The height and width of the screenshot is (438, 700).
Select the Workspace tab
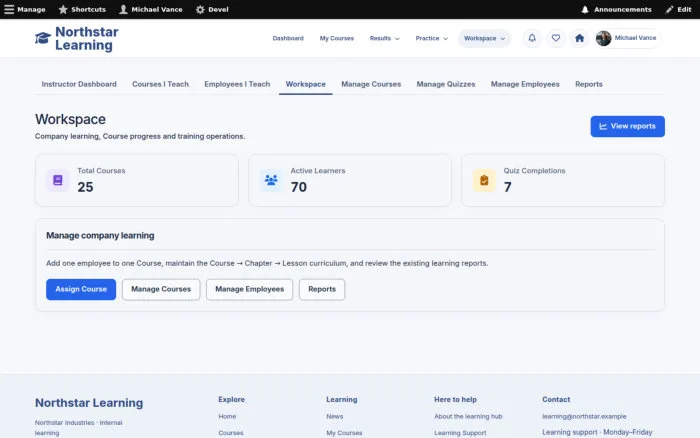pyautogui.click(x=305, y=84)
